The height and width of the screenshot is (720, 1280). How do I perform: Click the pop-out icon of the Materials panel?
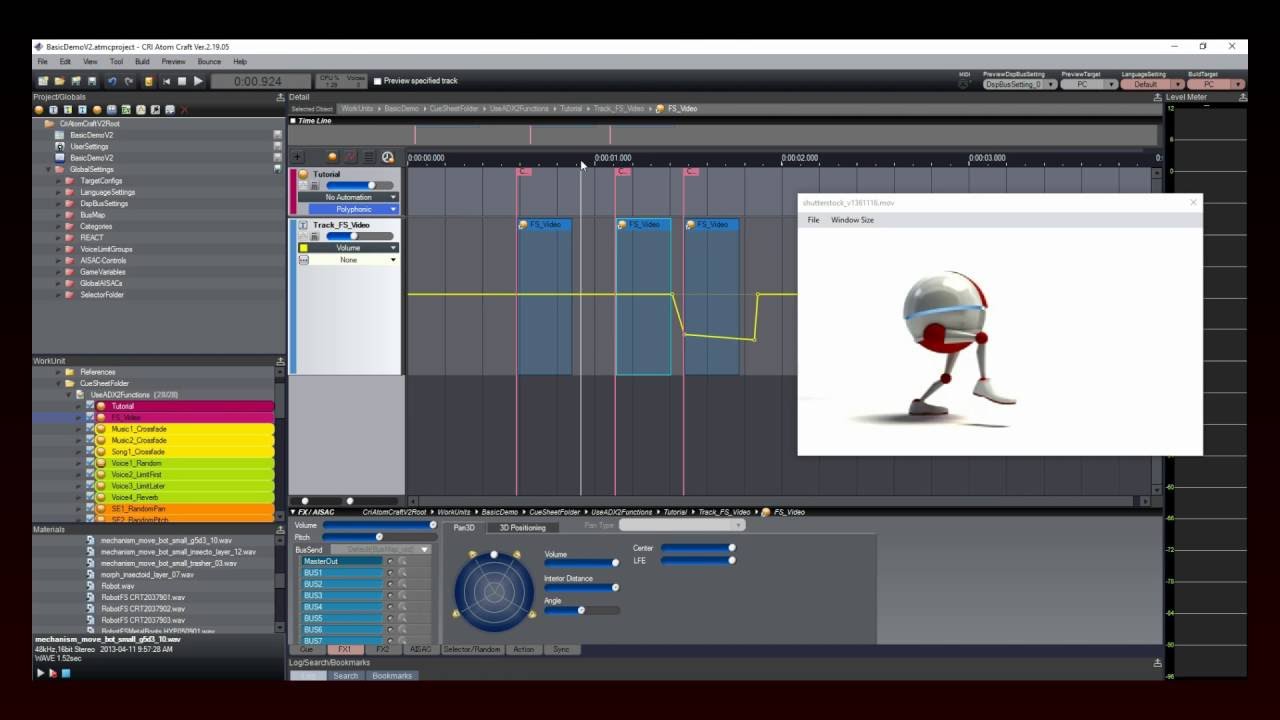click(x=280, y=529)
